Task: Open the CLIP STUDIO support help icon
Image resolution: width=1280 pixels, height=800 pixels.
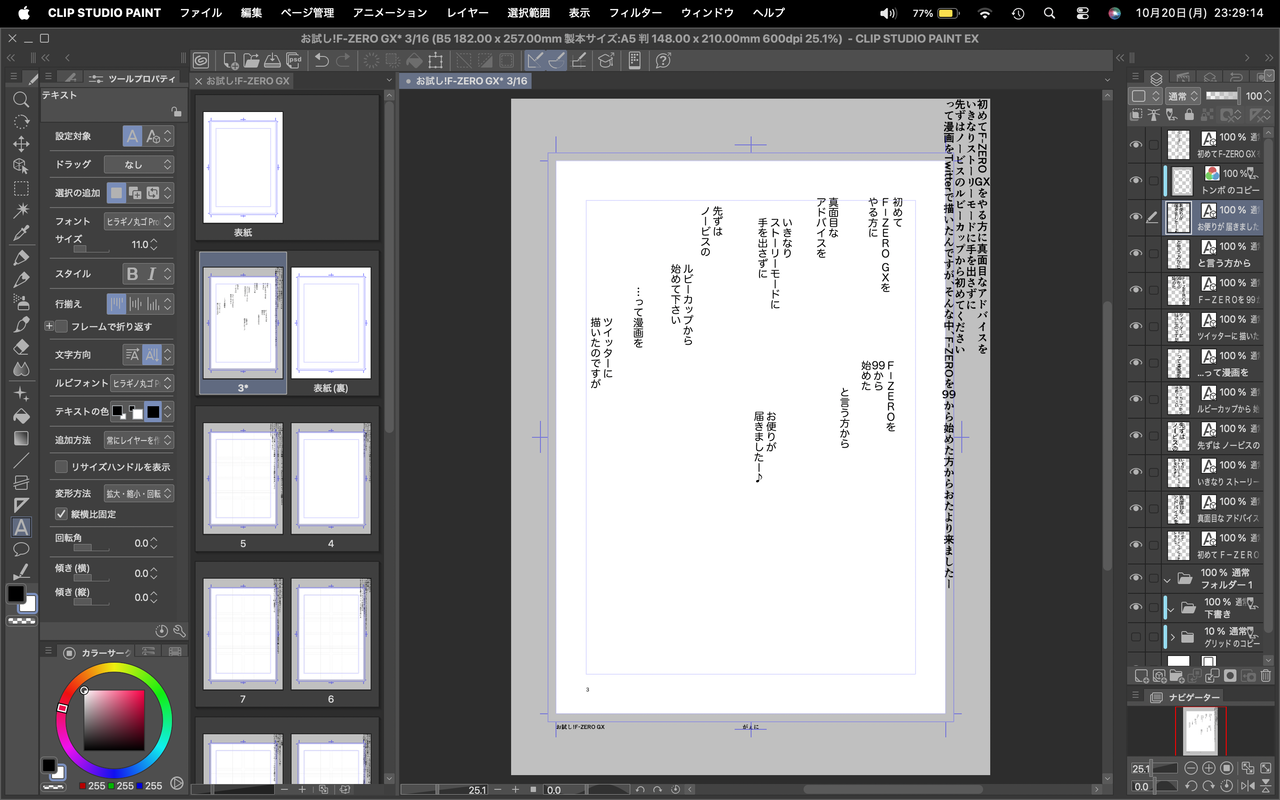Action: tap(662, 61)
